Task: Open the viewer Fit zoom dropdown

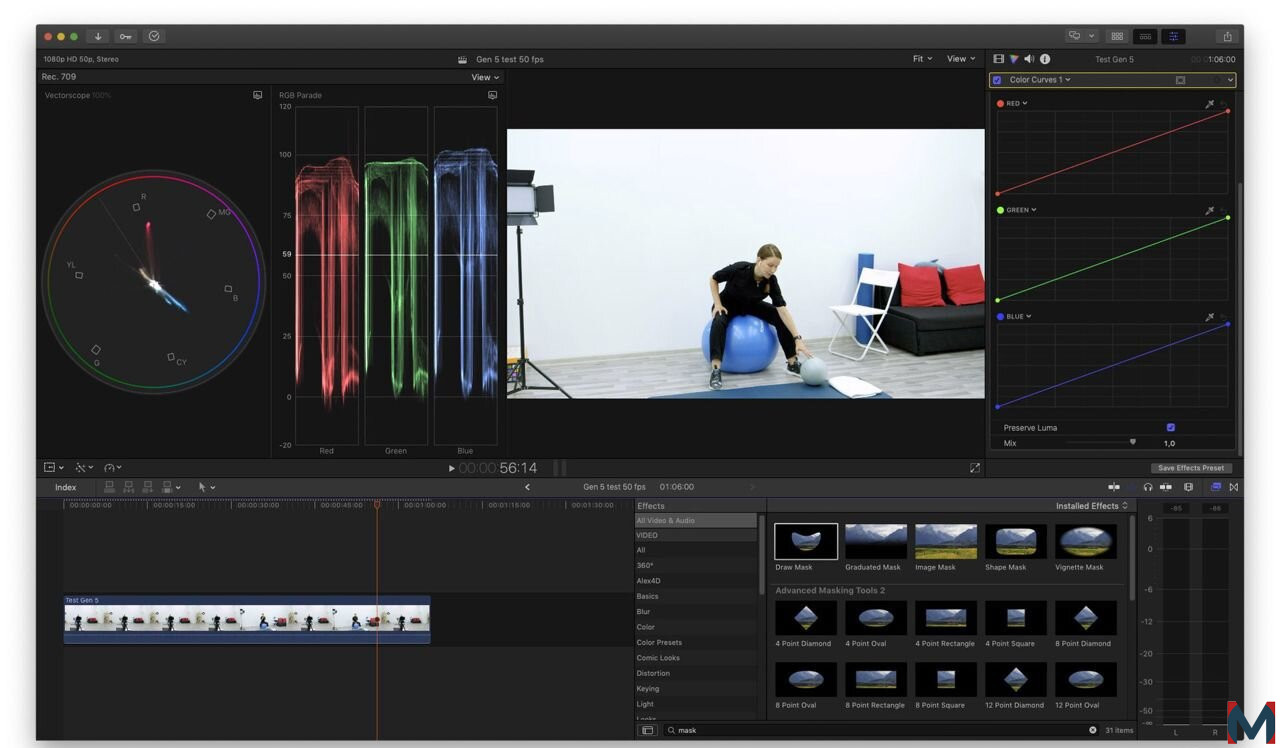Action: tap(922, 59)
